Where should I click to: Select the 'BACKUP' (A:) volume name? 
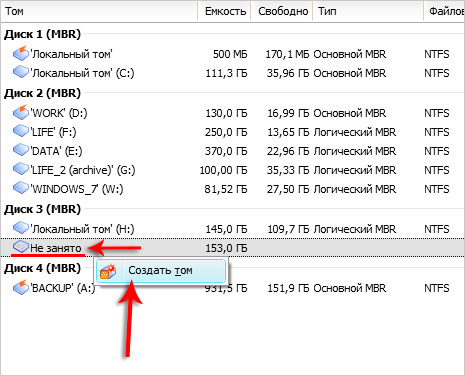(x=63, y=288)
